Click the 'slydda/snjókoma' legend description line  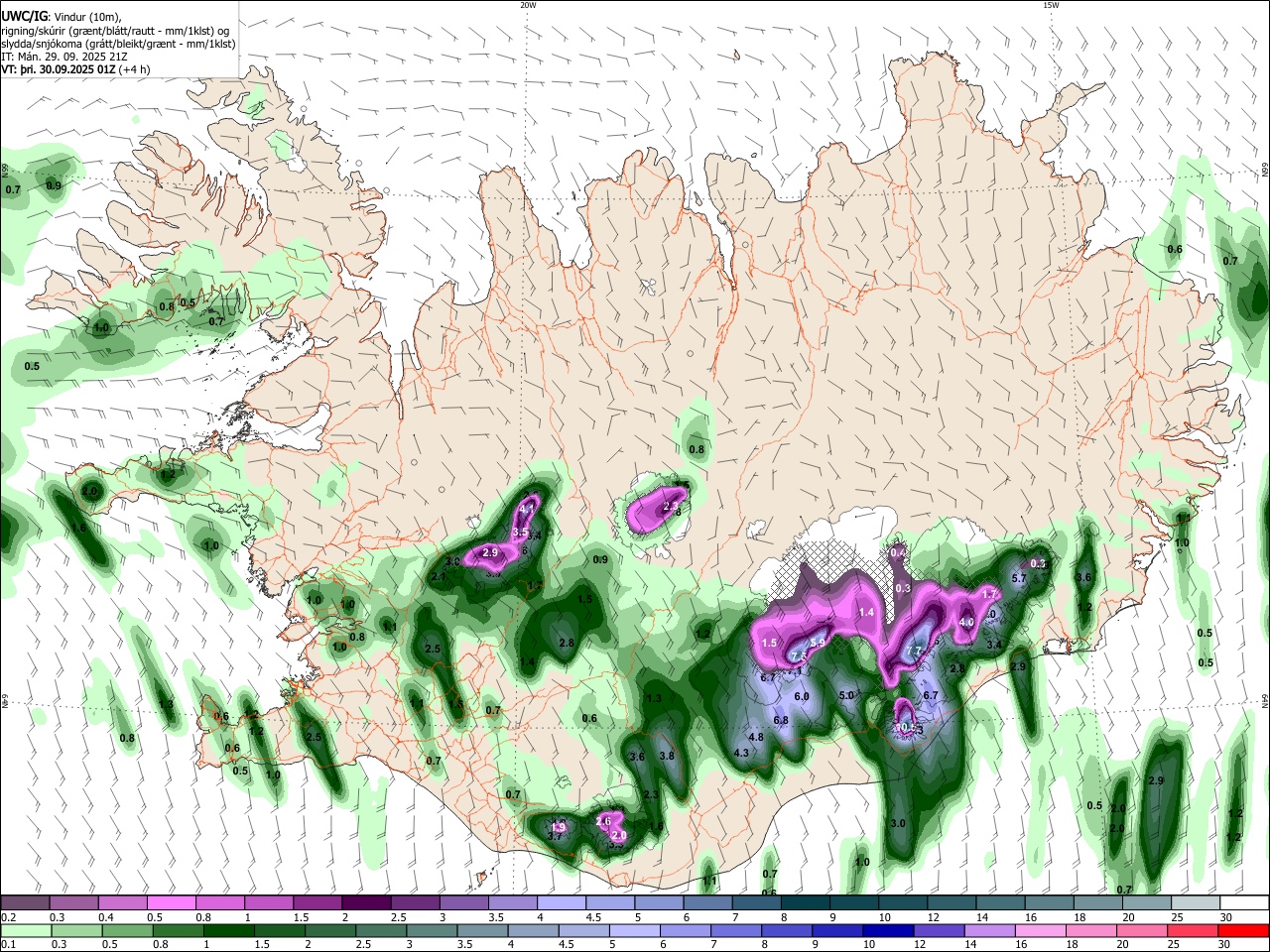click(x=118, y=44)
